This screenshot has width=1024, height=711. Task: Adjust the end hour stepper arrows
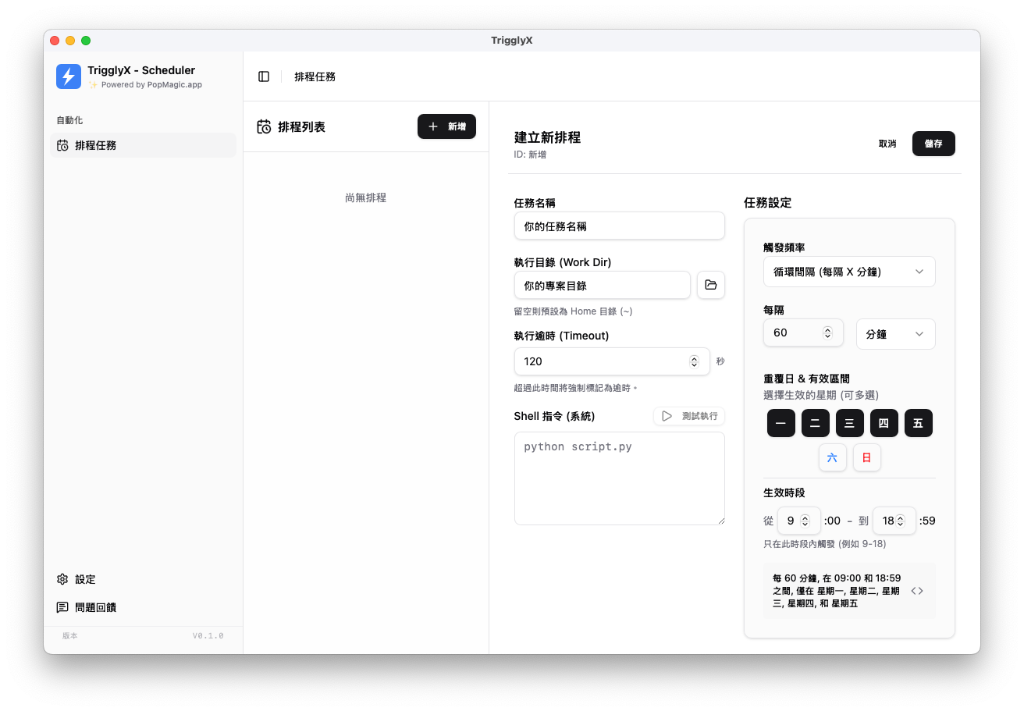pyautogui.click(x=901, y=520)
